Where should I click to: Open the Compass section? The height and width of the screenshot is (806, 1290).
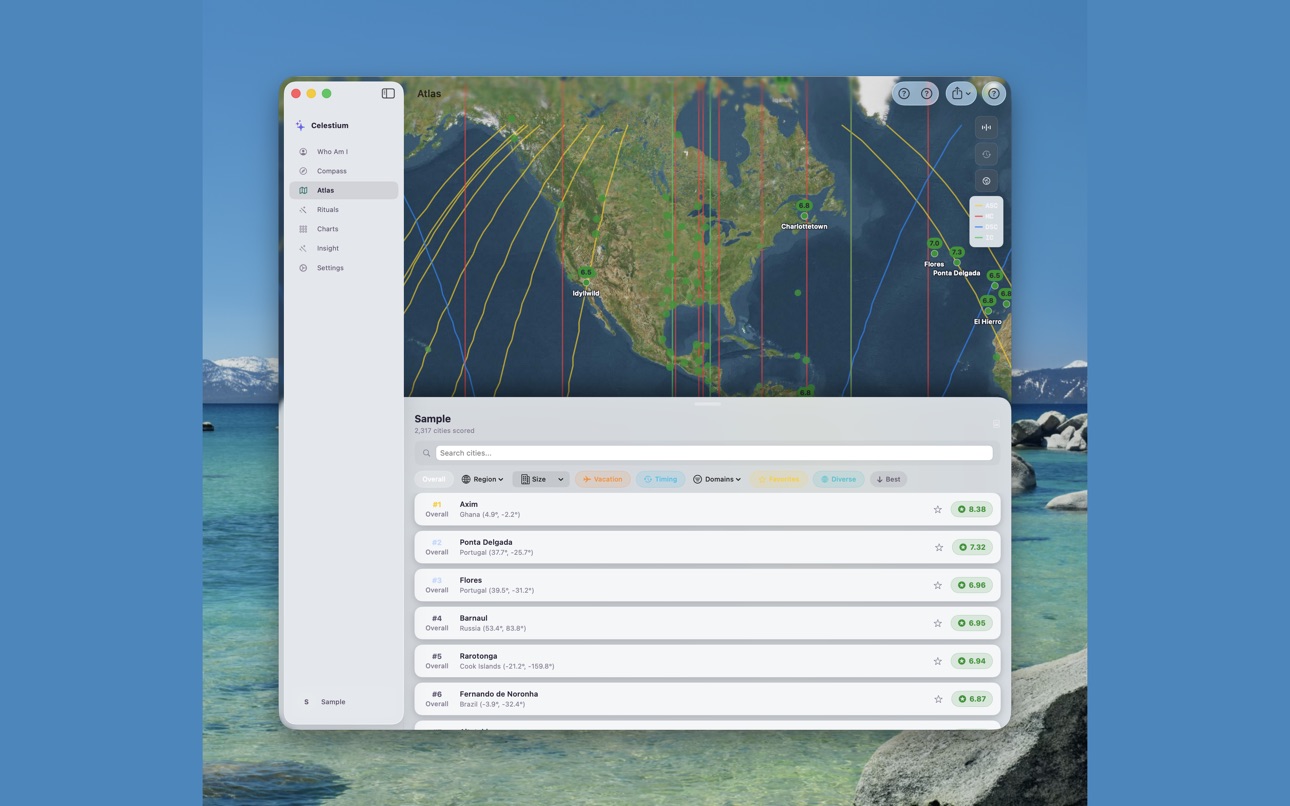click(x=343, y=171)
